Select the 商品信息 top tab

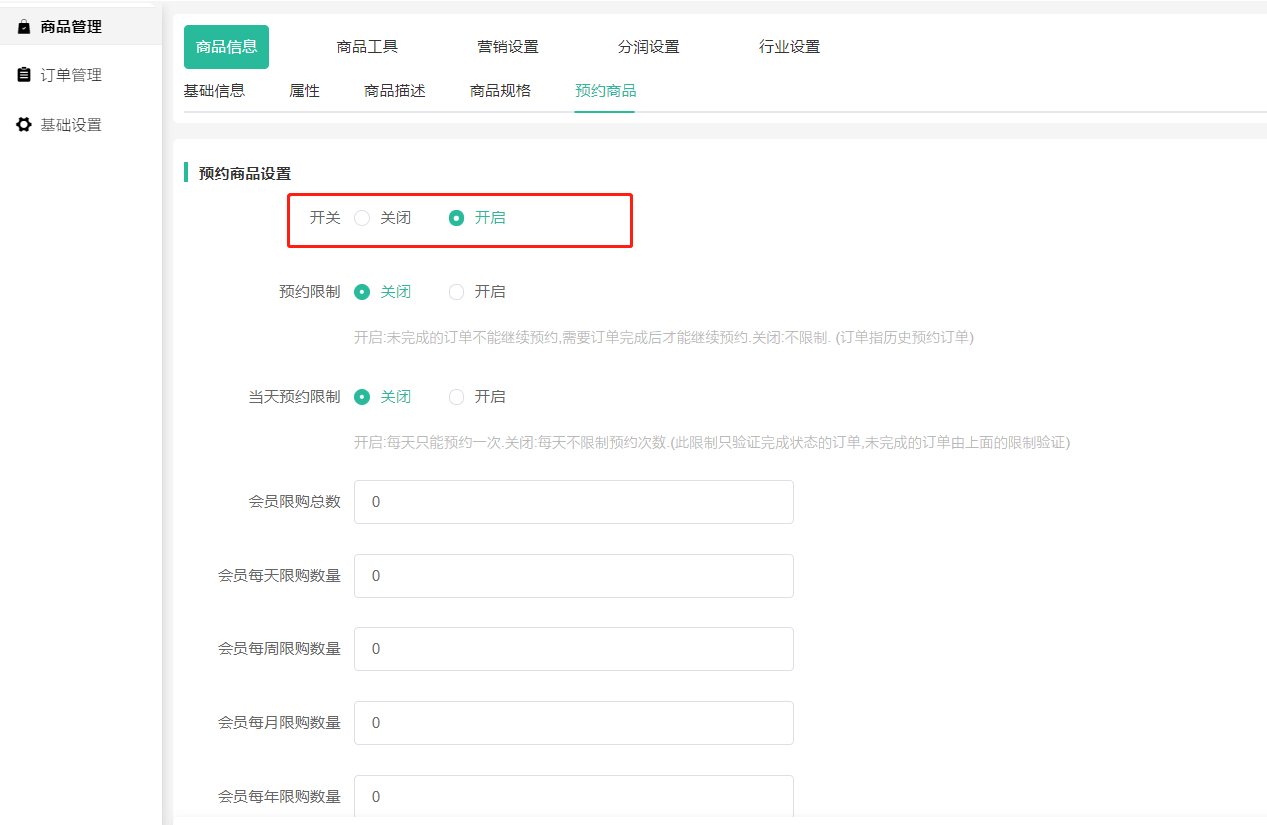(x=227, y=47)
